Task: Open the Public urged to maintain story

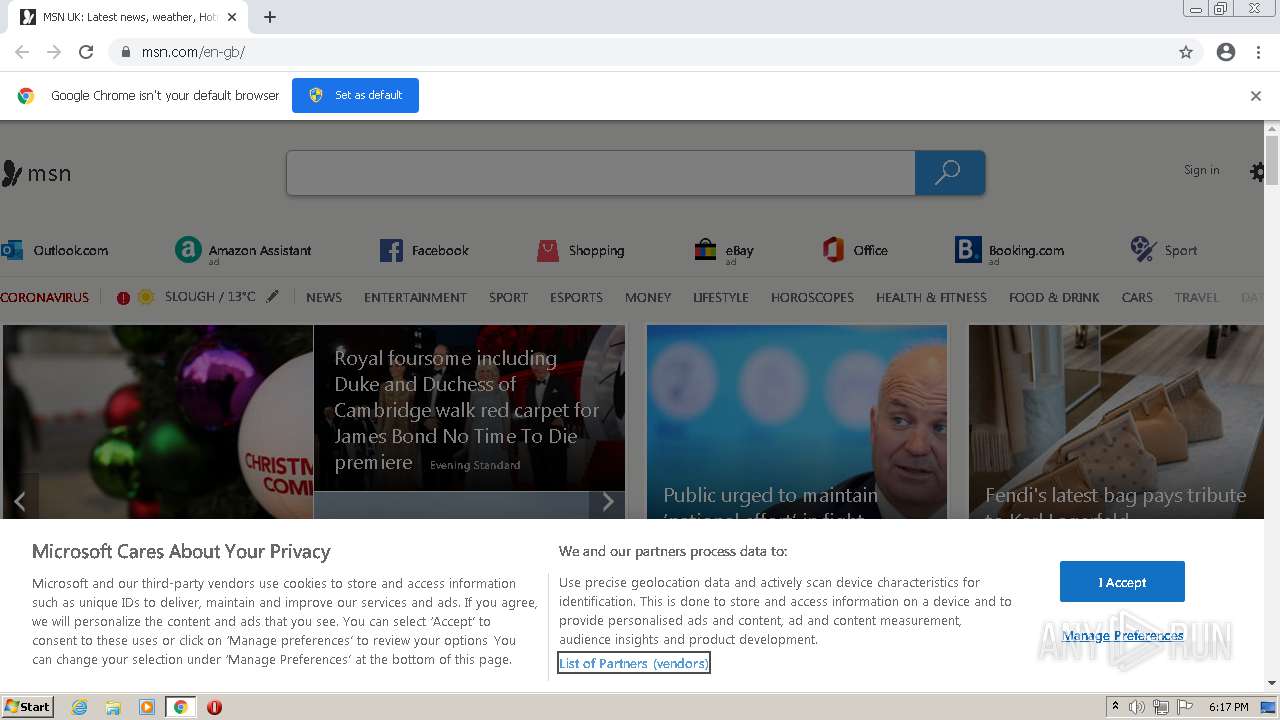Action: point(797,421)
